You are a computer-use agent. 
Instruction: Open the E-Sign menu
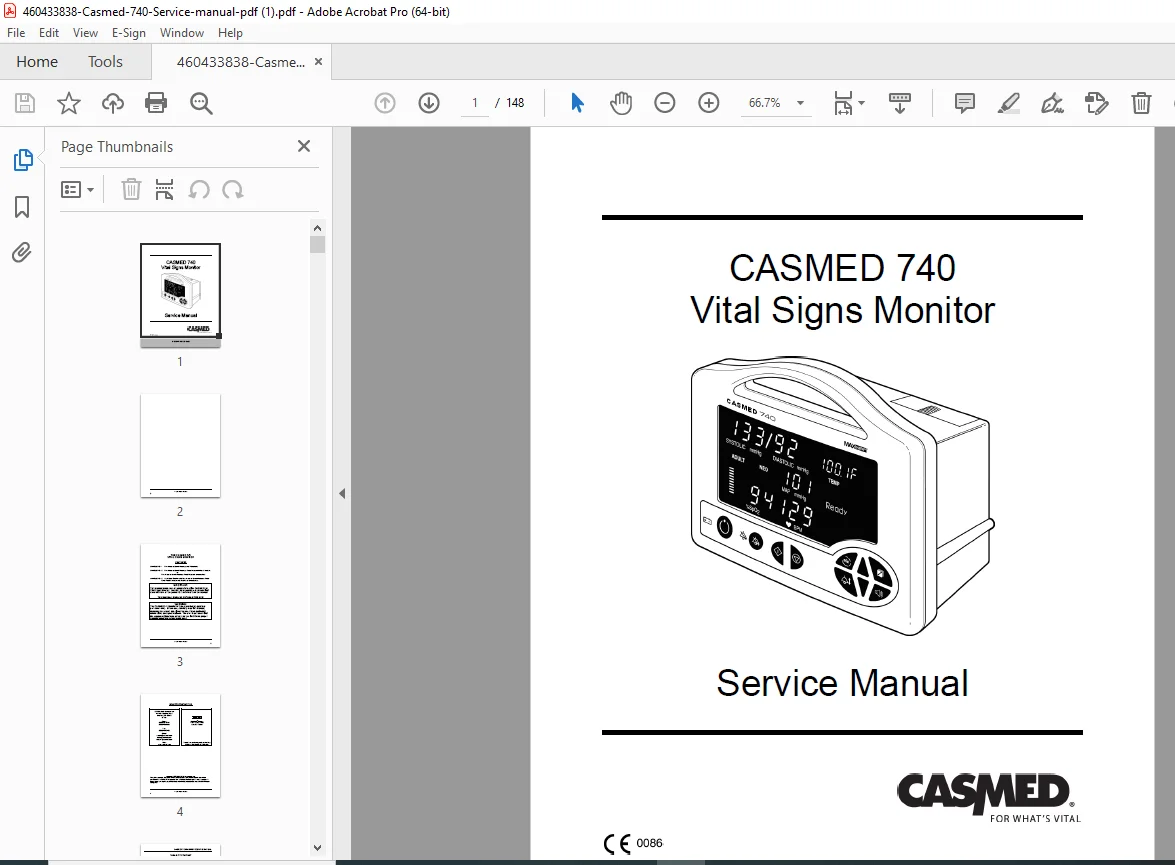(x=128, y=33)
